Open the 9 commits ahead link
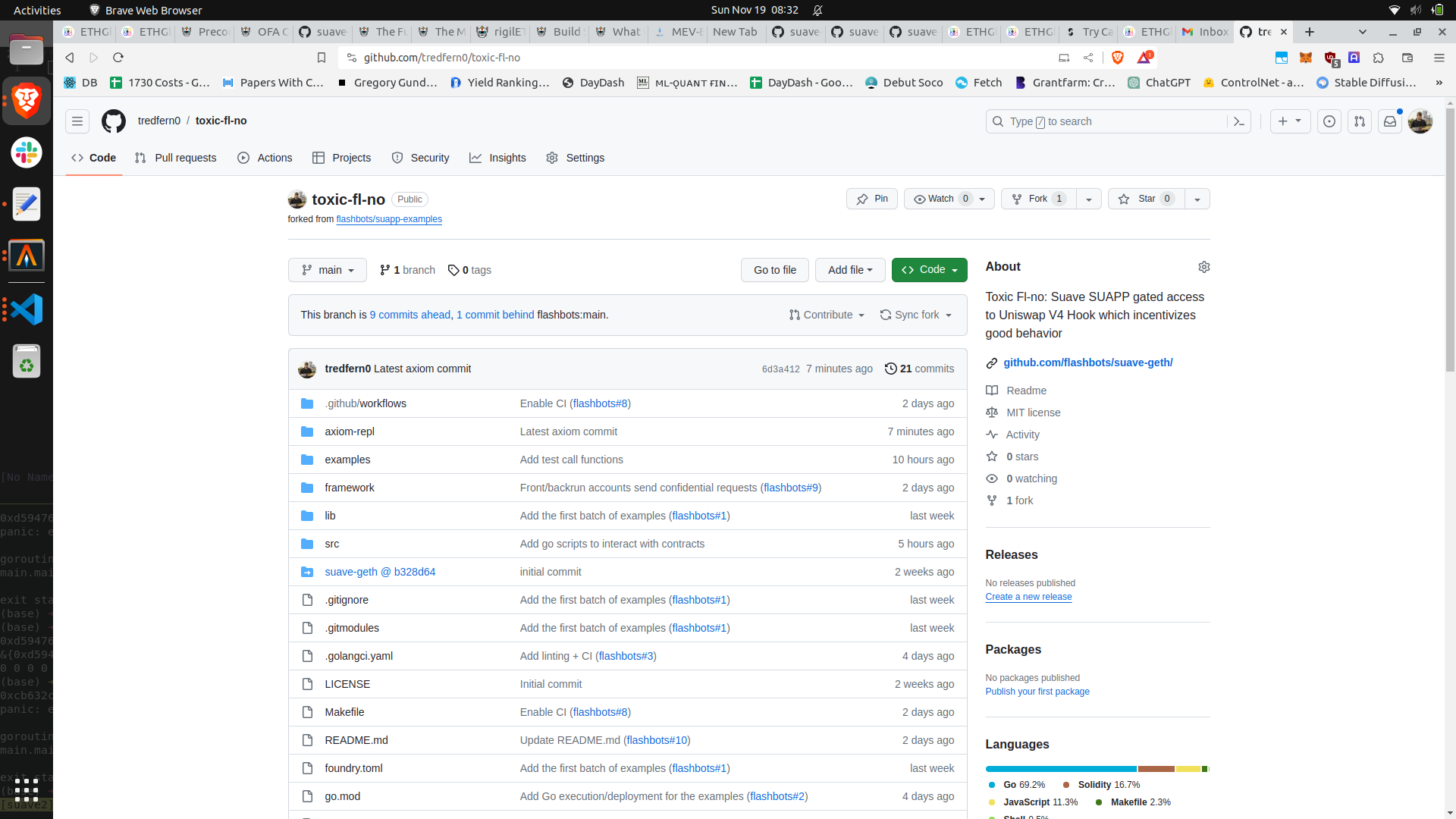This screenshot has width=1456, height=819. pyautogui.click(x=410, y=315)
